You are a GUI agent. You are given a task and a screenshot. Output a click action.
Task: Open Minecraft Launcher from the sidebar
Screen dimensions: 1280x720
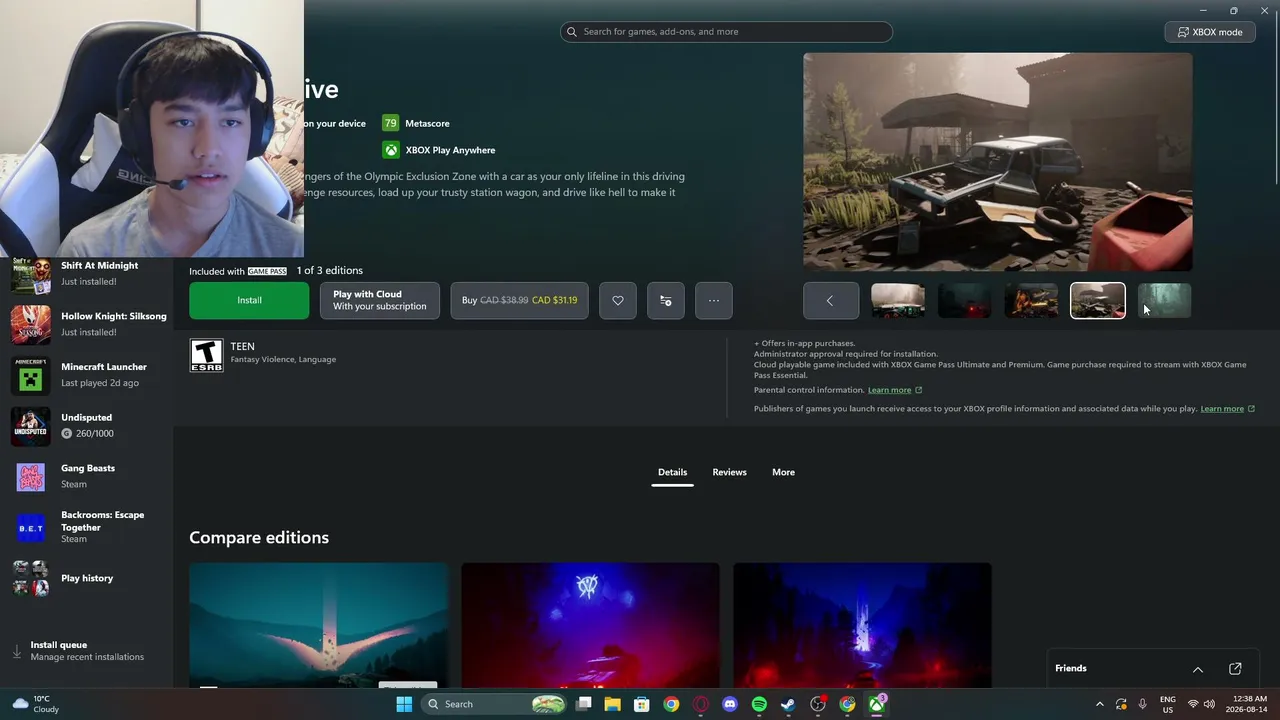tap(88, 375)
